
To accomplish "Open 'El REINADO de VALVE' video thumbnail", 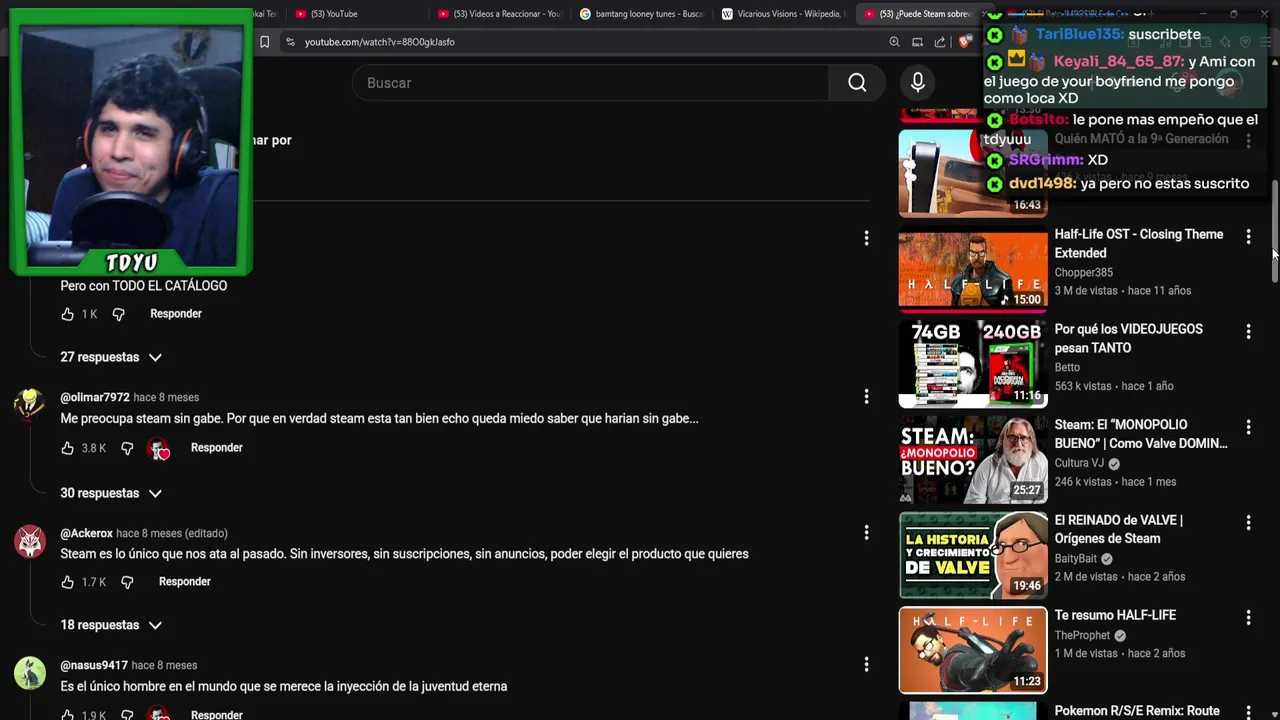I will (973, 555).
